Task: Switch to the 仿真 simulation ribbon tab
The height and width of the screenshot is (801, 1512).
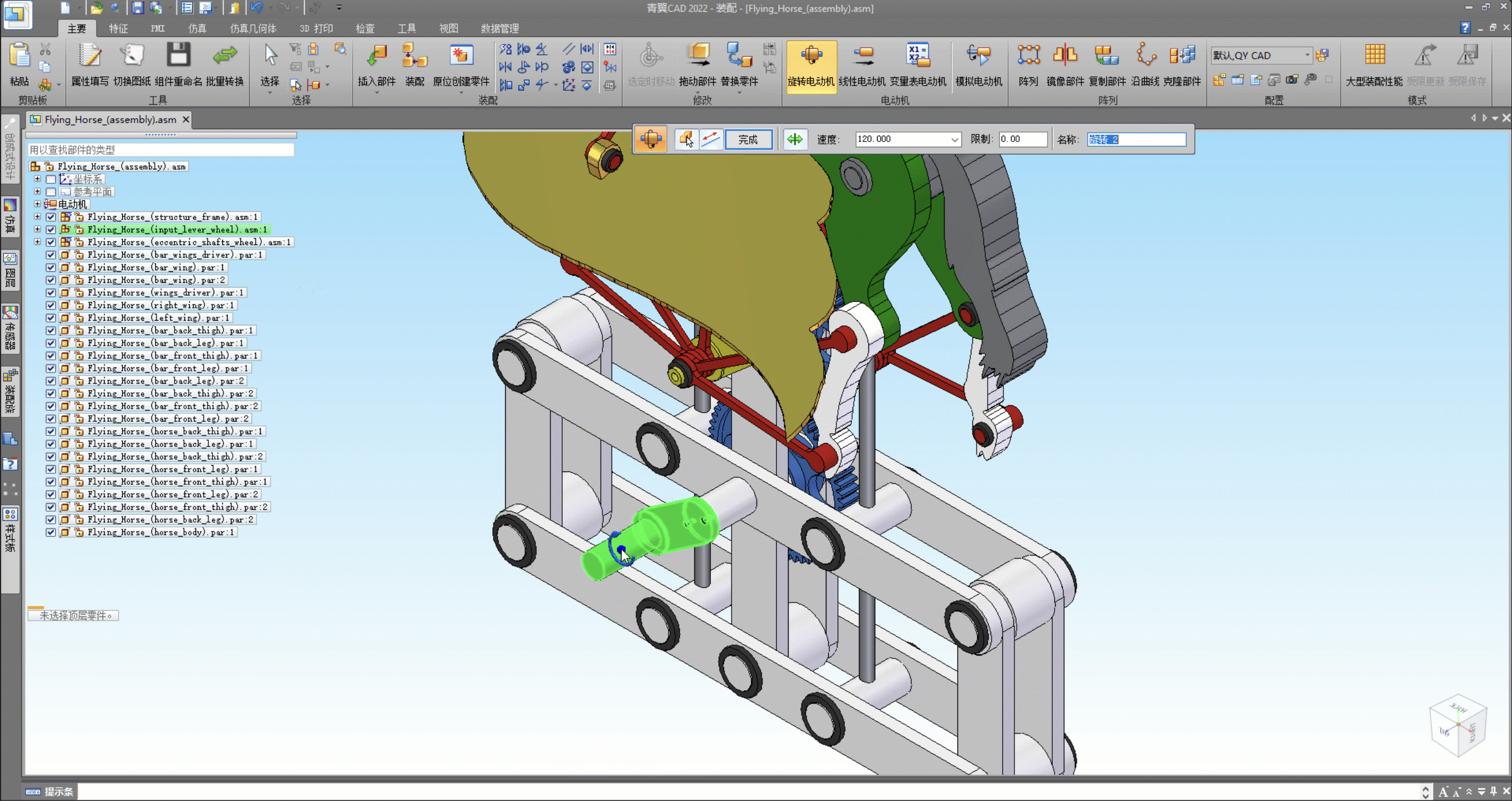Action: pyautogui.click(x=197, y=28)
